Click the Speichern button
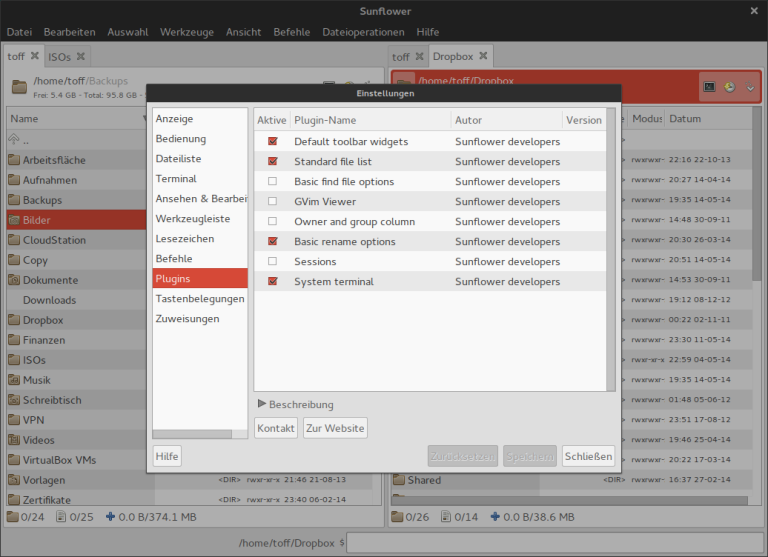 coord(529,456)
